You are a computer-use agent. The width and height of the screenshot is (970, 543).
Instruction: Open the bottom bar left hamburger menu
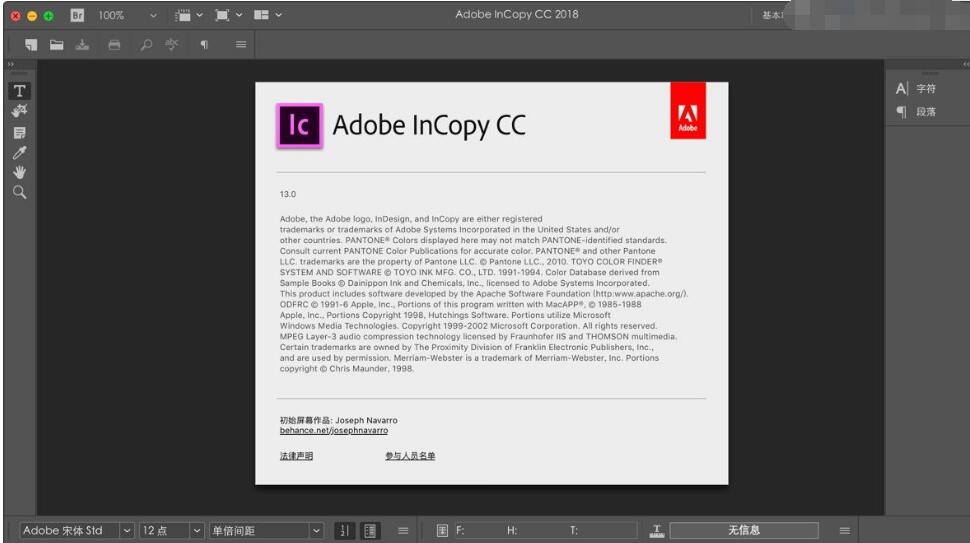[403, 531]
